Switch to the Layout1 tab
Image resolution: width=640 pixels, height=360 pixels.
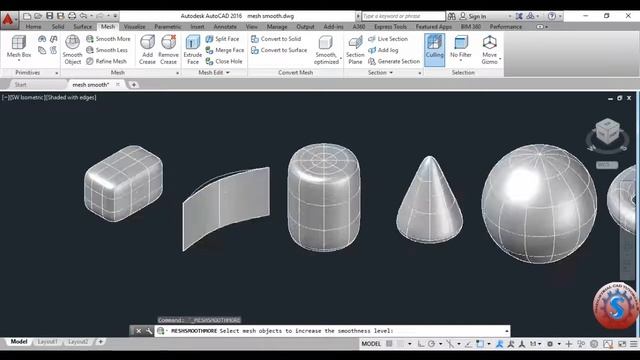click(x=47, y=342)
